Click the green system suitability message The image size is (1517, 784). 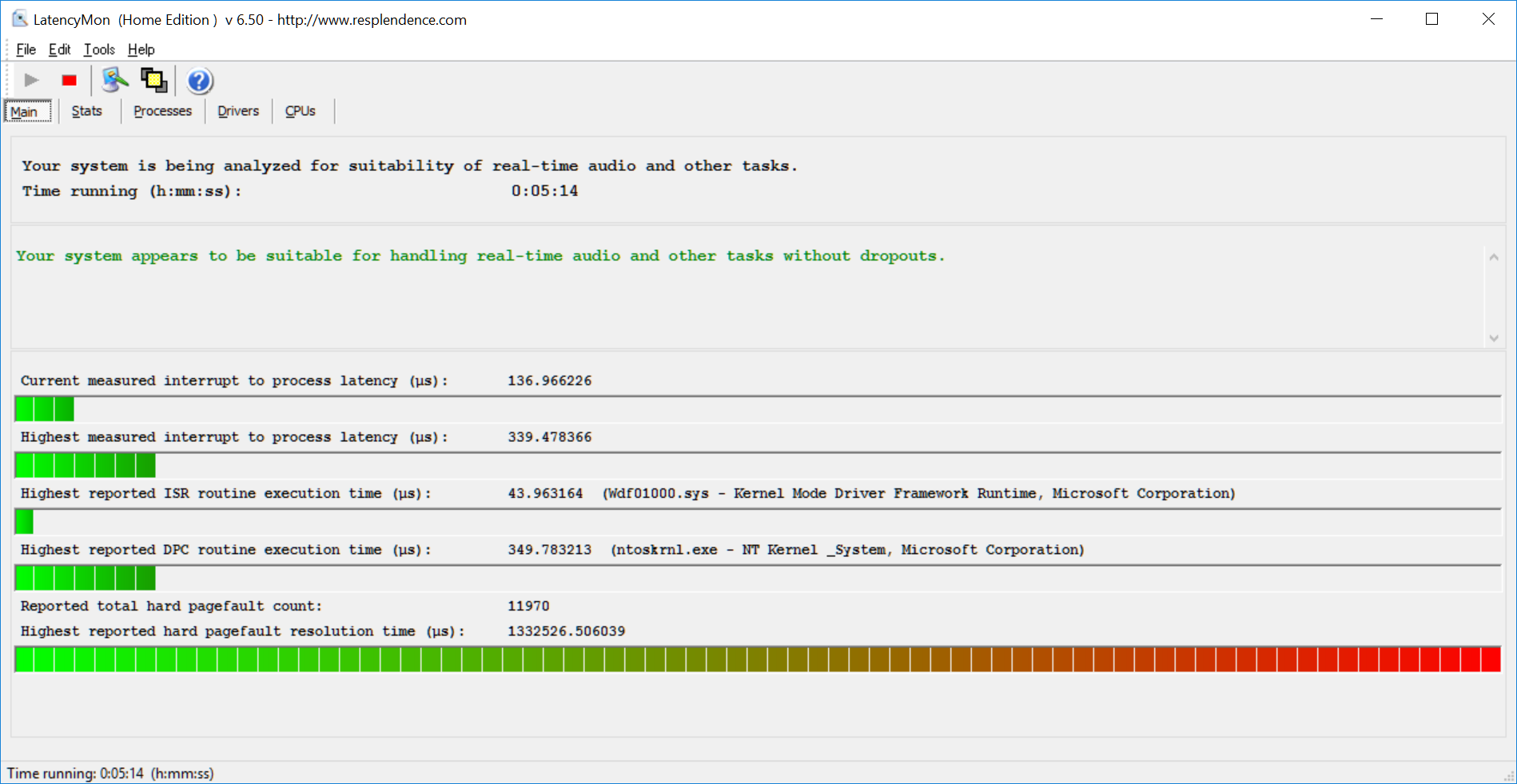click(480, 256)
